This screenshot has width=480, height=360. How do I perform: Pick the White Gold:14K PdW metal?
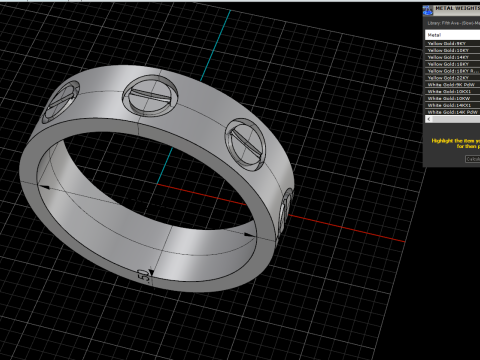tap(452, 112)
